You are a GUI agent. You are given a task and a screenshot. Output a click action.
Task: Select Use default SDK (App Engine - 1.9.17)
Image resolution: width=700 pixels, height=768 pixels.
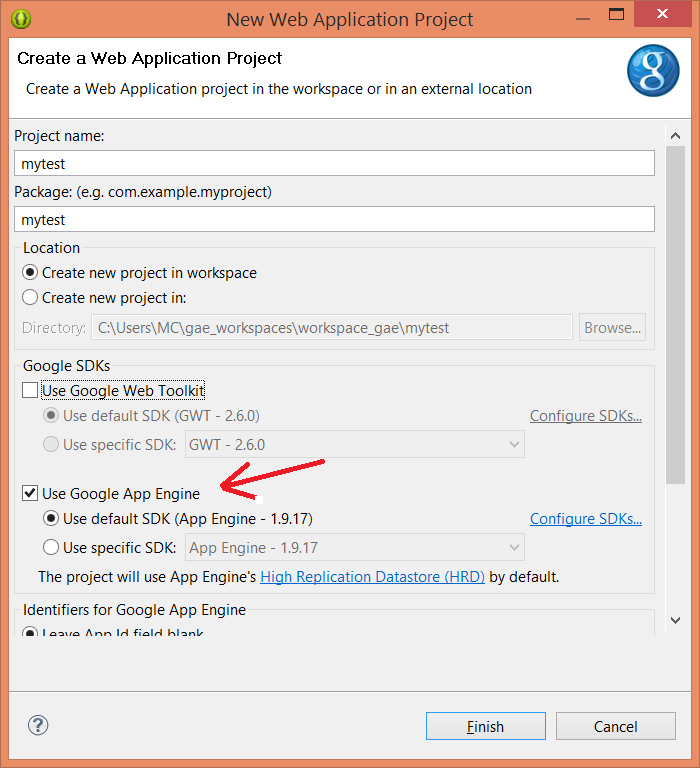click(x=51, y=518)
